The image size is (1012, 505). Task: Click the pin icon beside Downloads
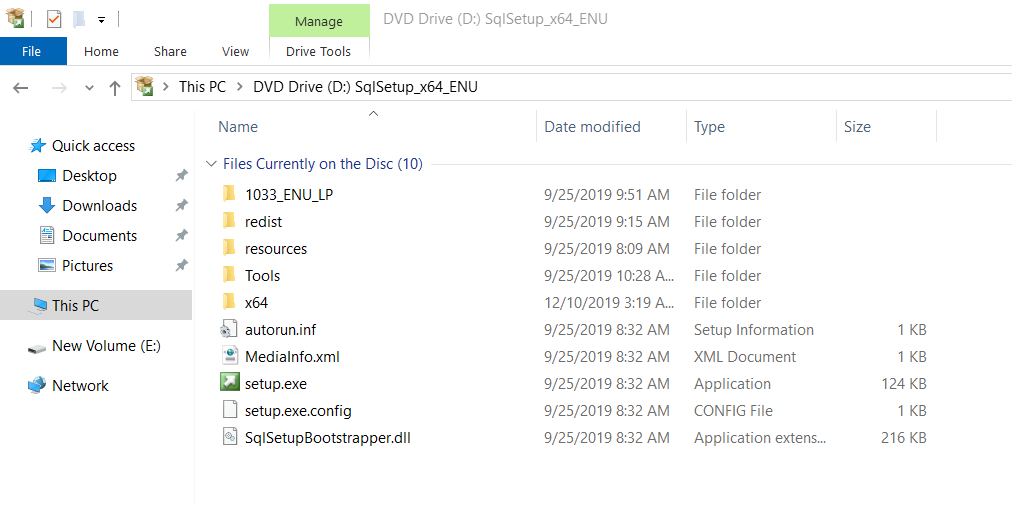(x=181, y=206)
